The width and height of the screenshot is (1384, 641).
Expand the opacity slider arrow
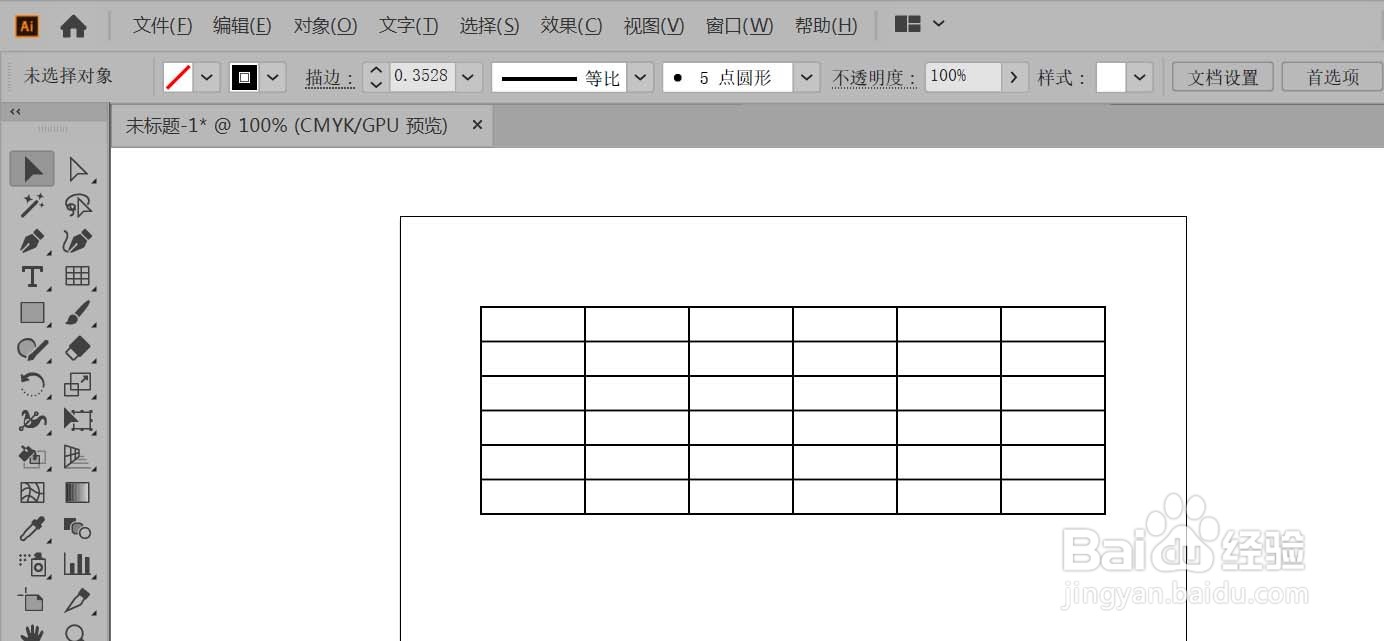(x=1015, y=77)
